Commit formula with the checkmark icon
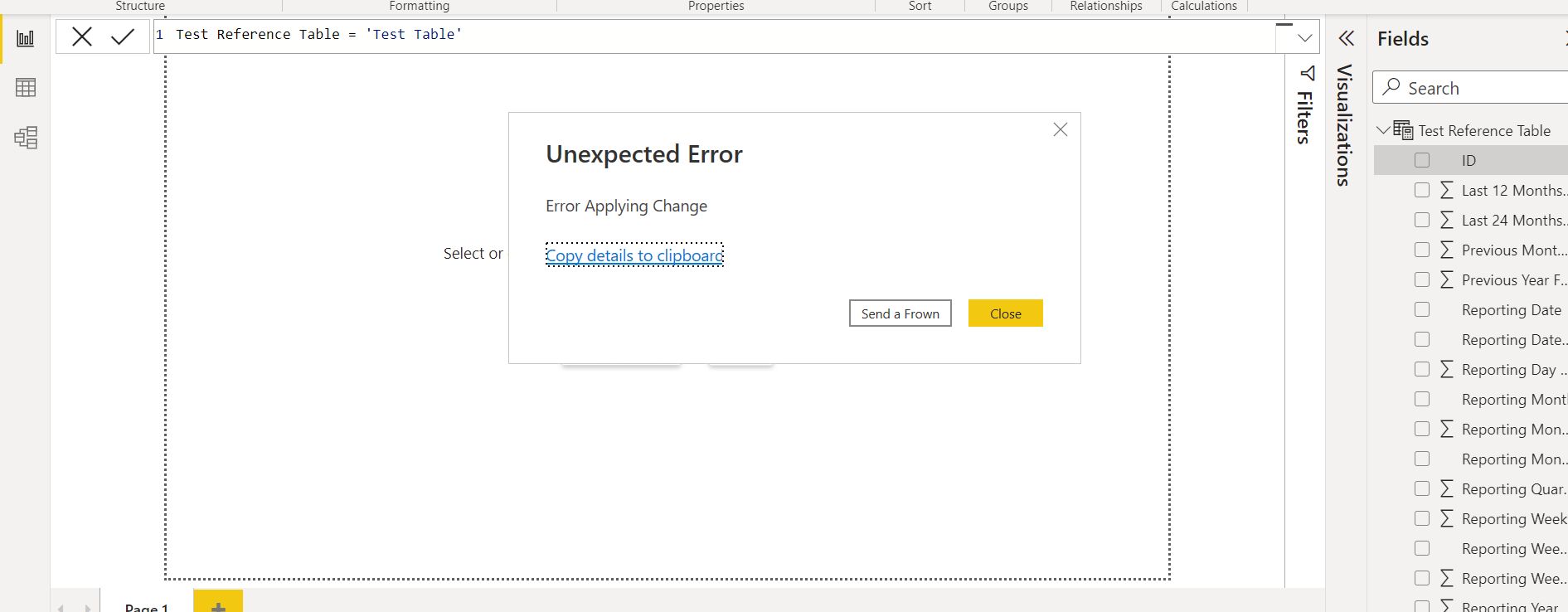The height and width of the screenshot is (612, 1568). click(123, 36)
